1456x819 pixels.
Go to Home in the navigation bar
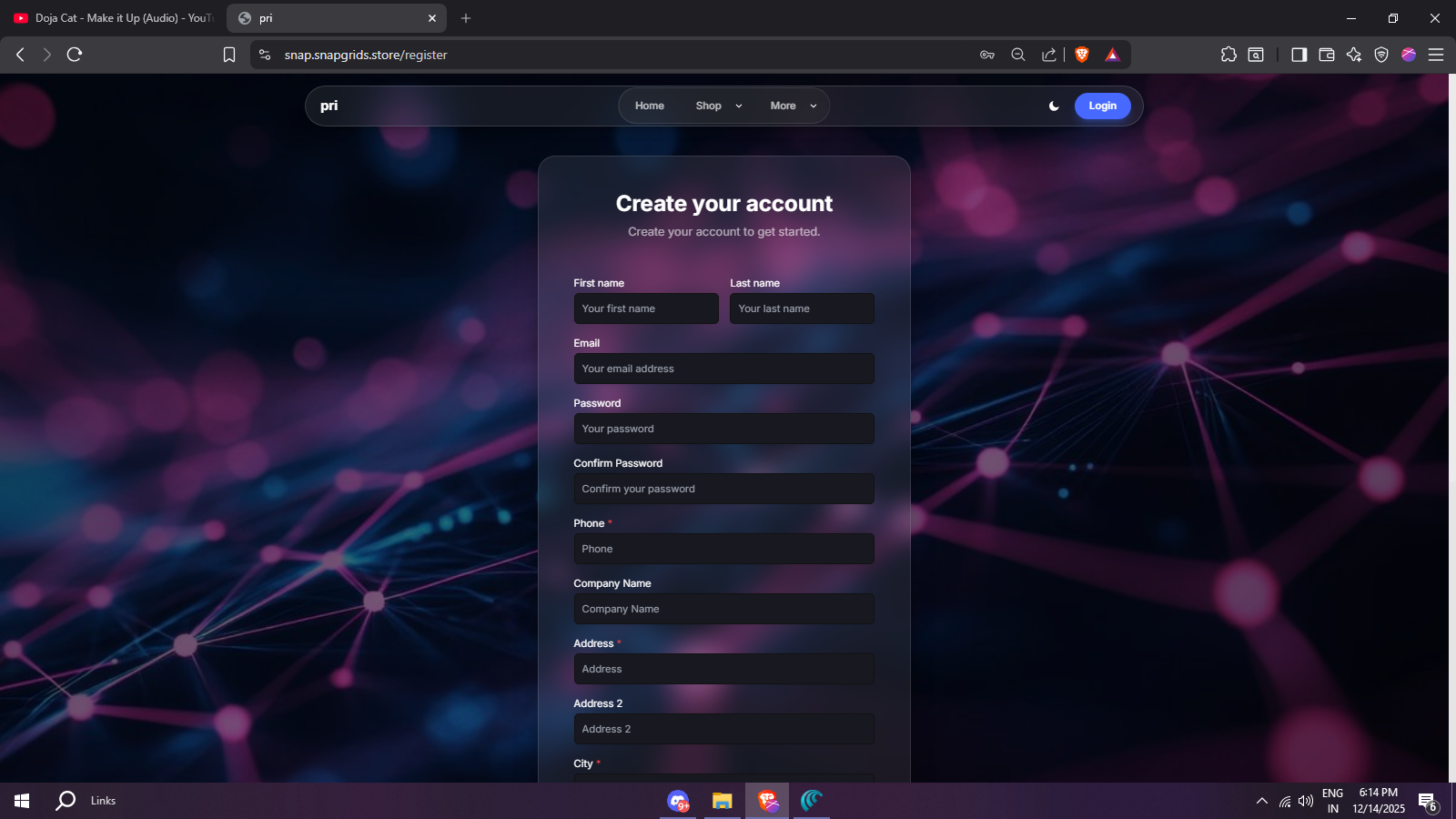[x=649, y=106]
